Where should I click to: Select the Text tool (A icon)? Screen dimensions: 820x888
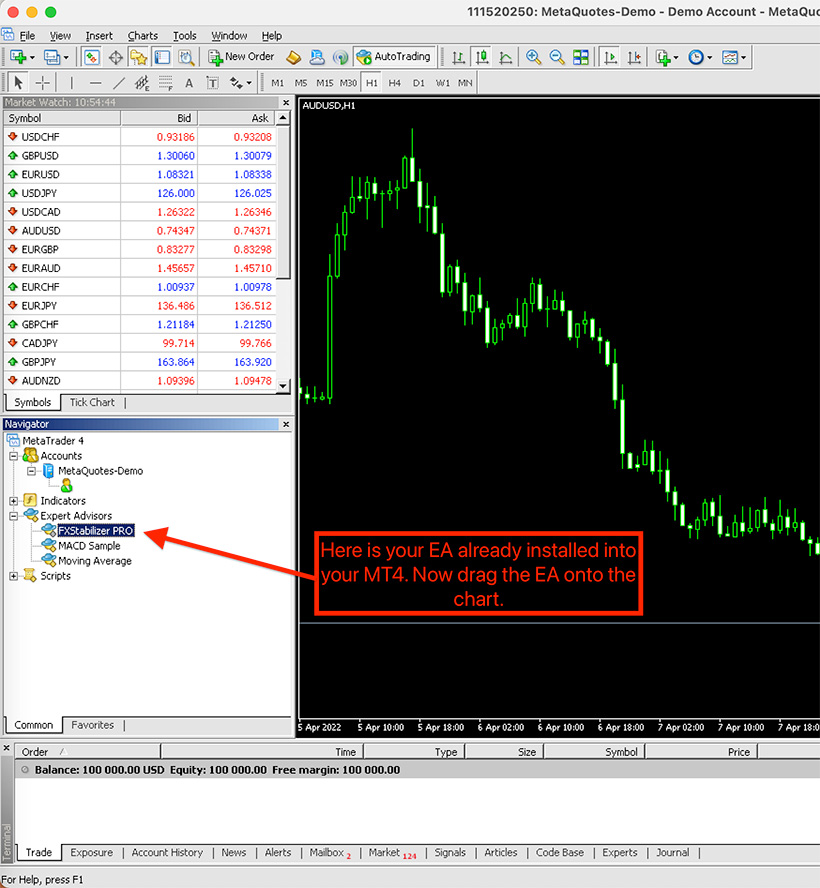tap(189, 83)
